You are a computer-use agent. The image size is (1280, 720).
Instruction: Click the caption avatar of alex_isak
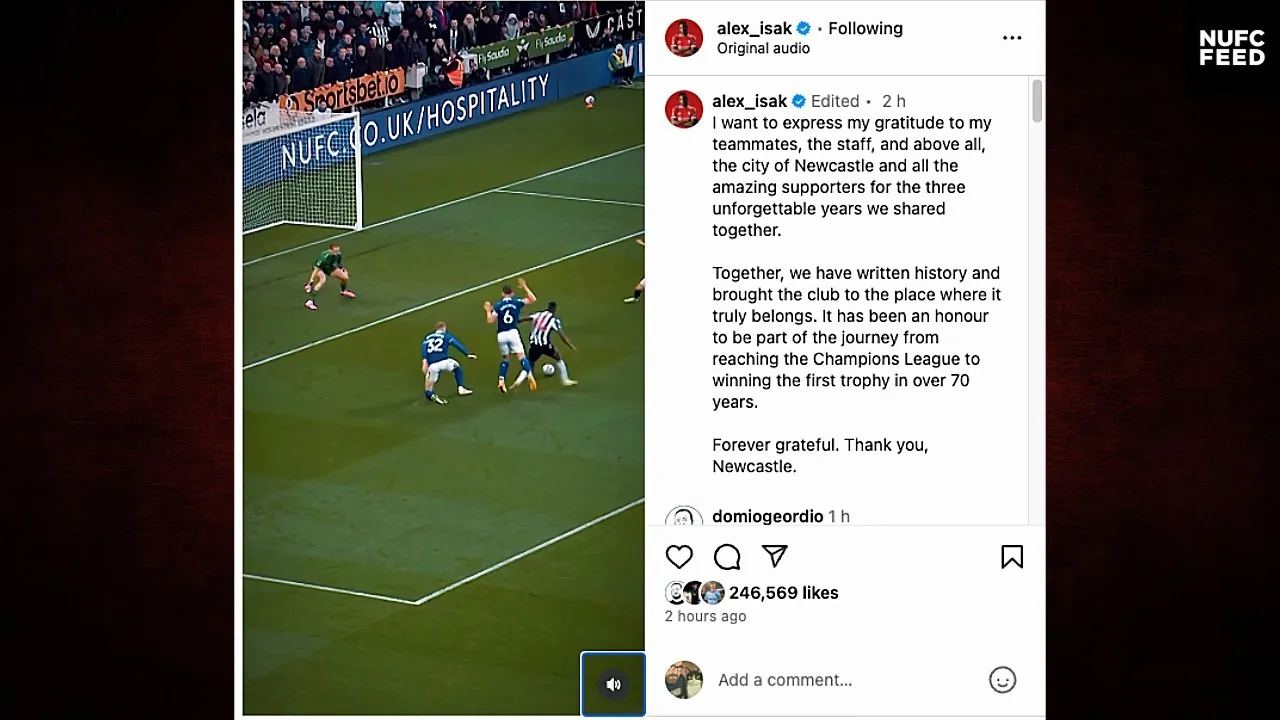684,109
